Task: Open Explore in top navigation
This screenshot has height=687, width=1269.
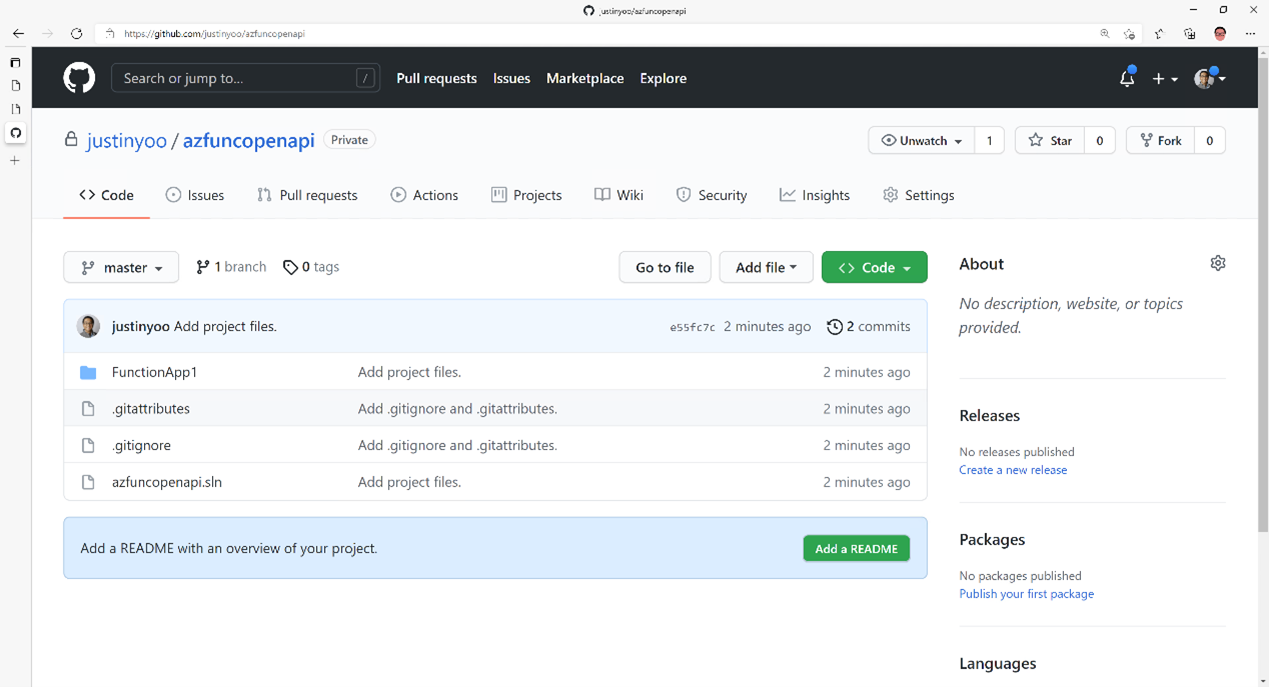Action: (663, 78)
